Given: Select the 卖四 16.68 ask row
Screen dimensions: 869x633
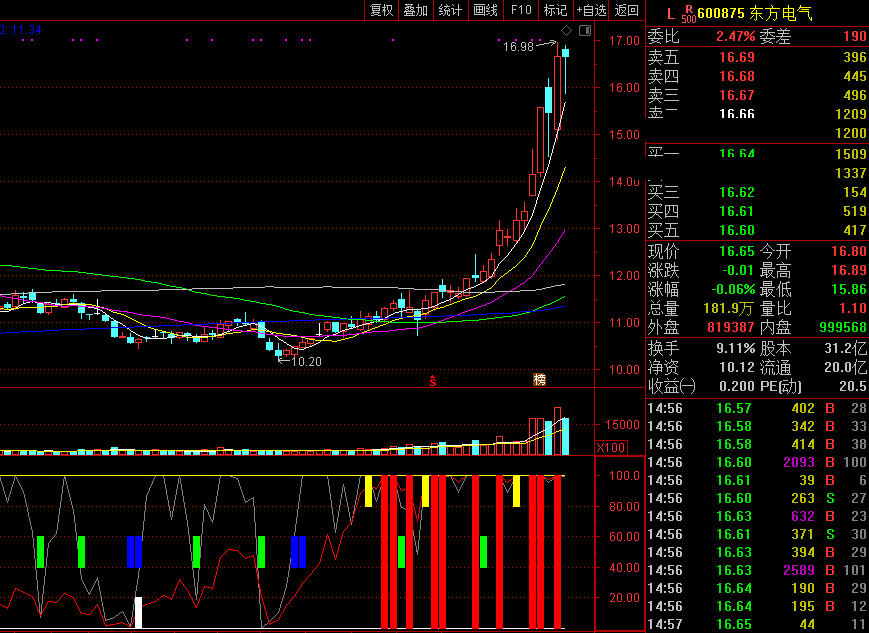Looking at the screenshot, I should [x=757, y=76].
